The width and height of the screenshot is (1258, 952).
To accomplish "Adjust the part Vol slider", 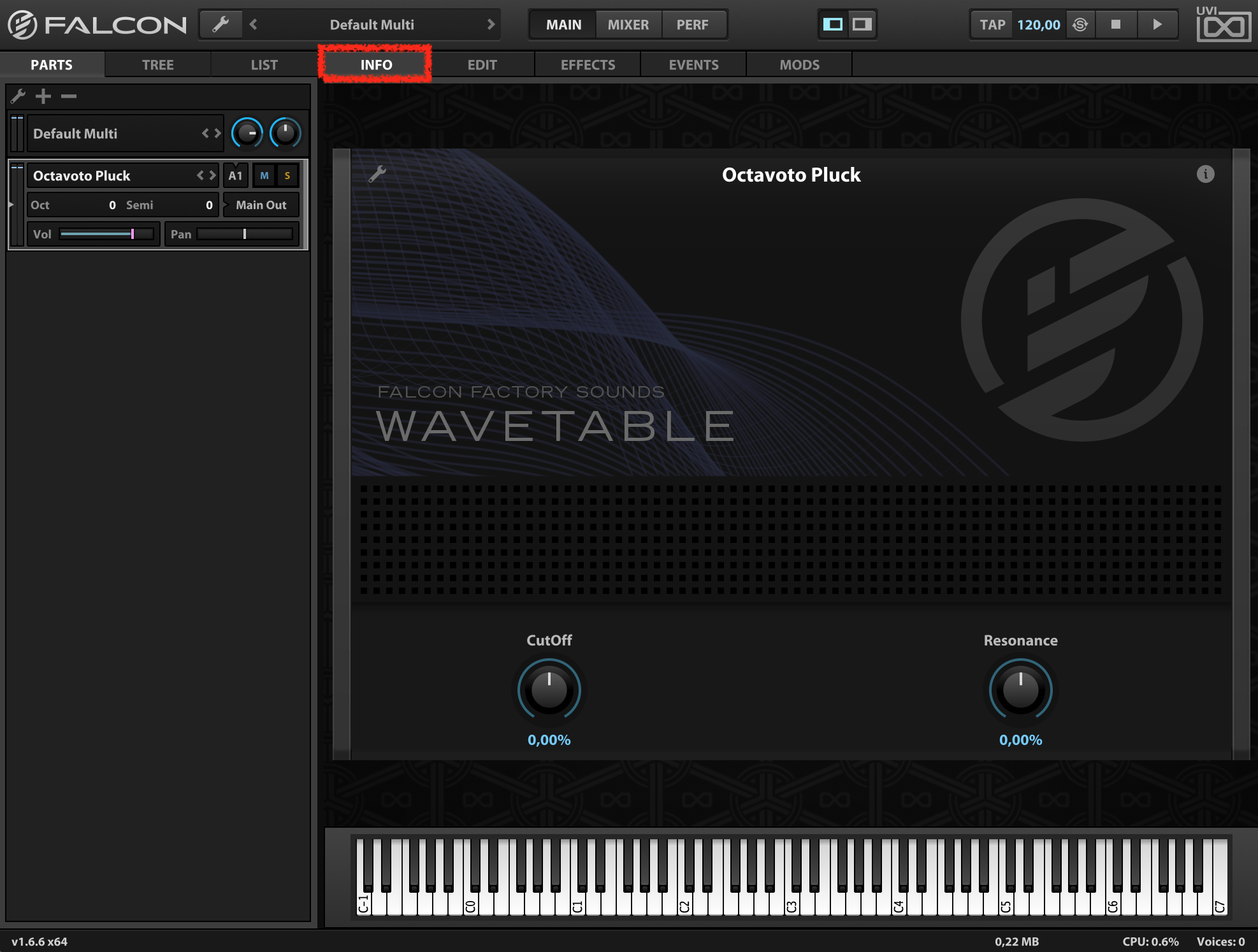I will (107, 234).
